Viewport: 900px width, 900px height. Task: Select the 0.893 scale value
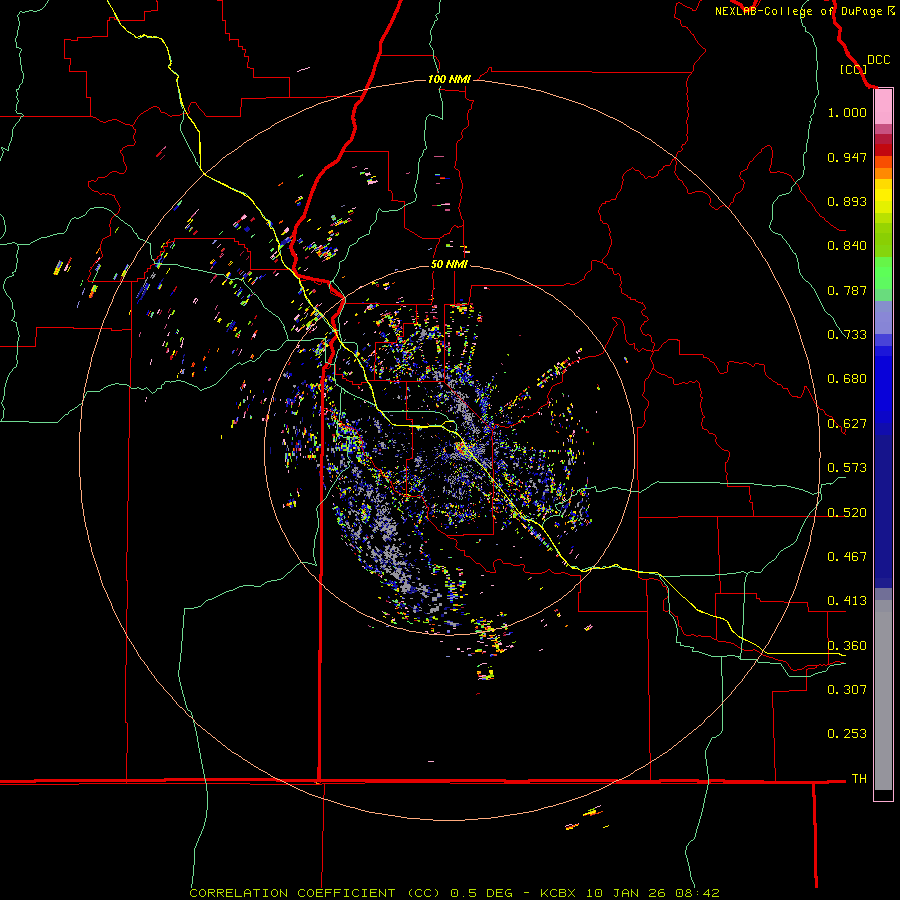click(847, 201)
